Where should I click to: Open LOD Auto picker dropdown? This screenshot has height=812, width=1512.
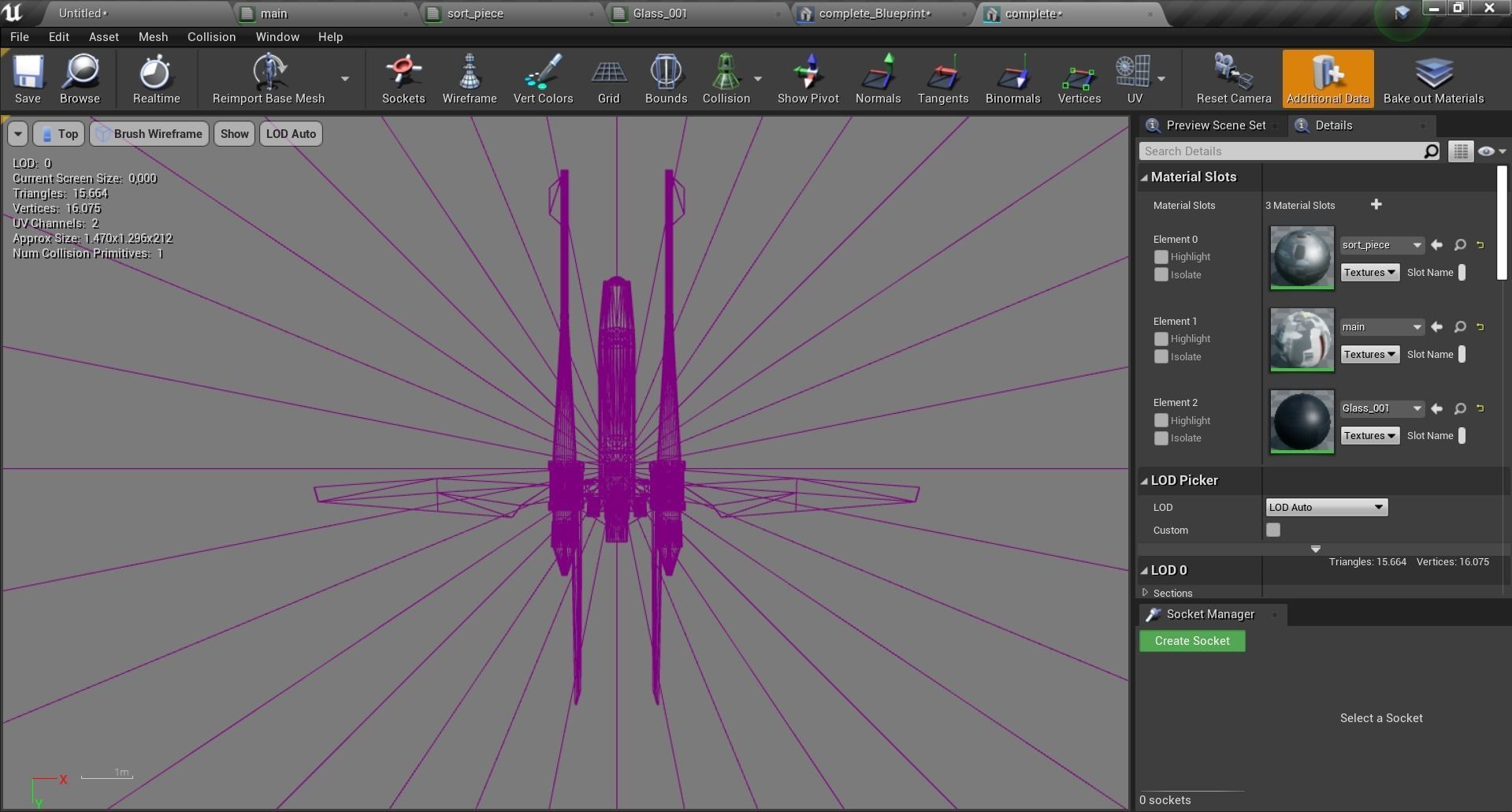click(1326, 507)
